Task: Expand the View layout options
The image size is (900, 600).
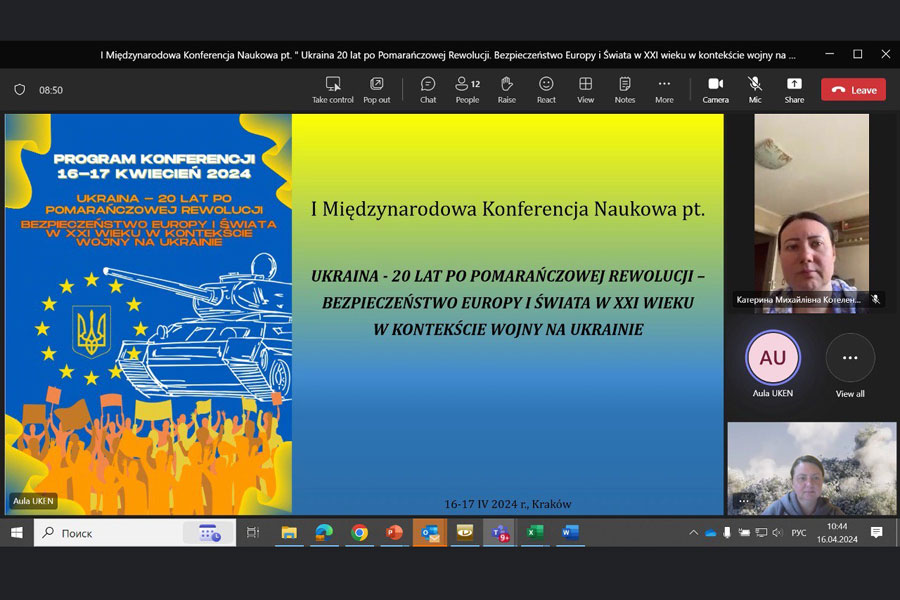Action: pyautogui.click(x=585, y=89)
